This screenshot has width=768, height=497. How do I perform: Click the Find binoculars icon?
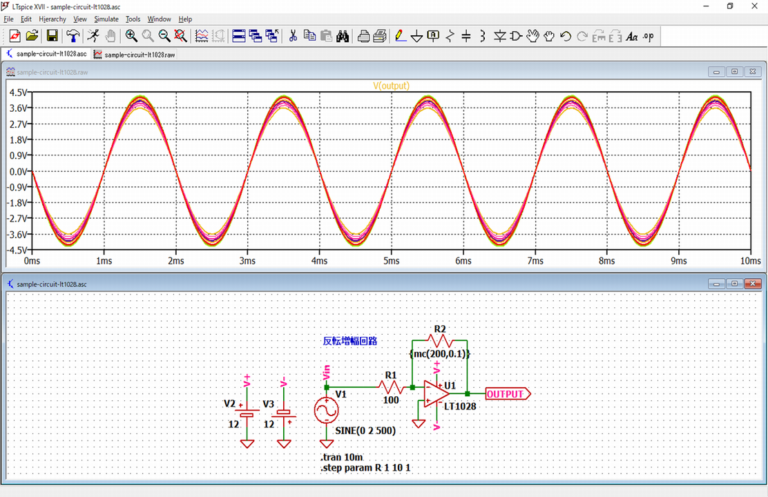342,36
